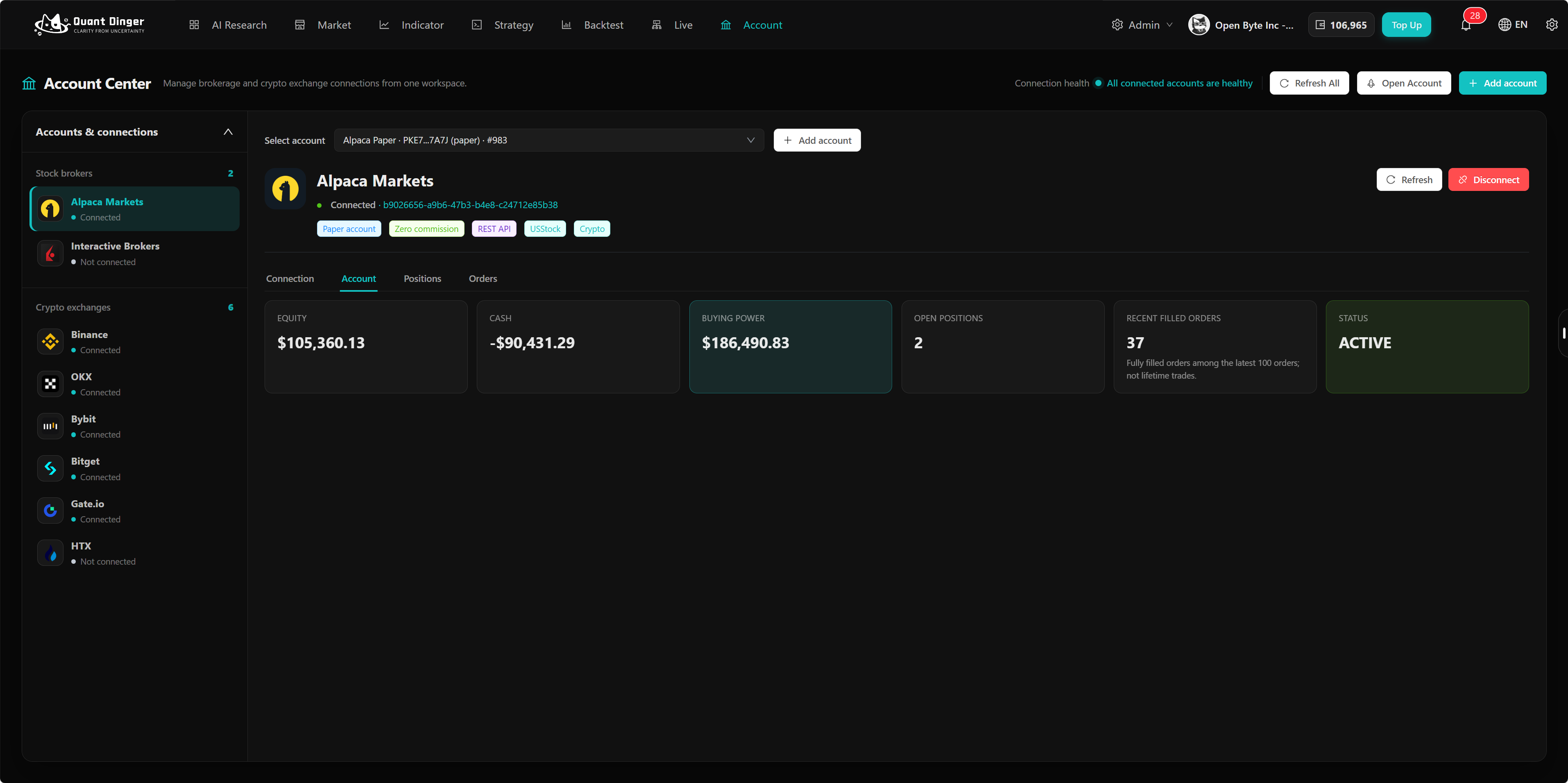Click the Alpaca Markets sidebar icon
This screenshot has height=783, width=1568.
point(50,209)
